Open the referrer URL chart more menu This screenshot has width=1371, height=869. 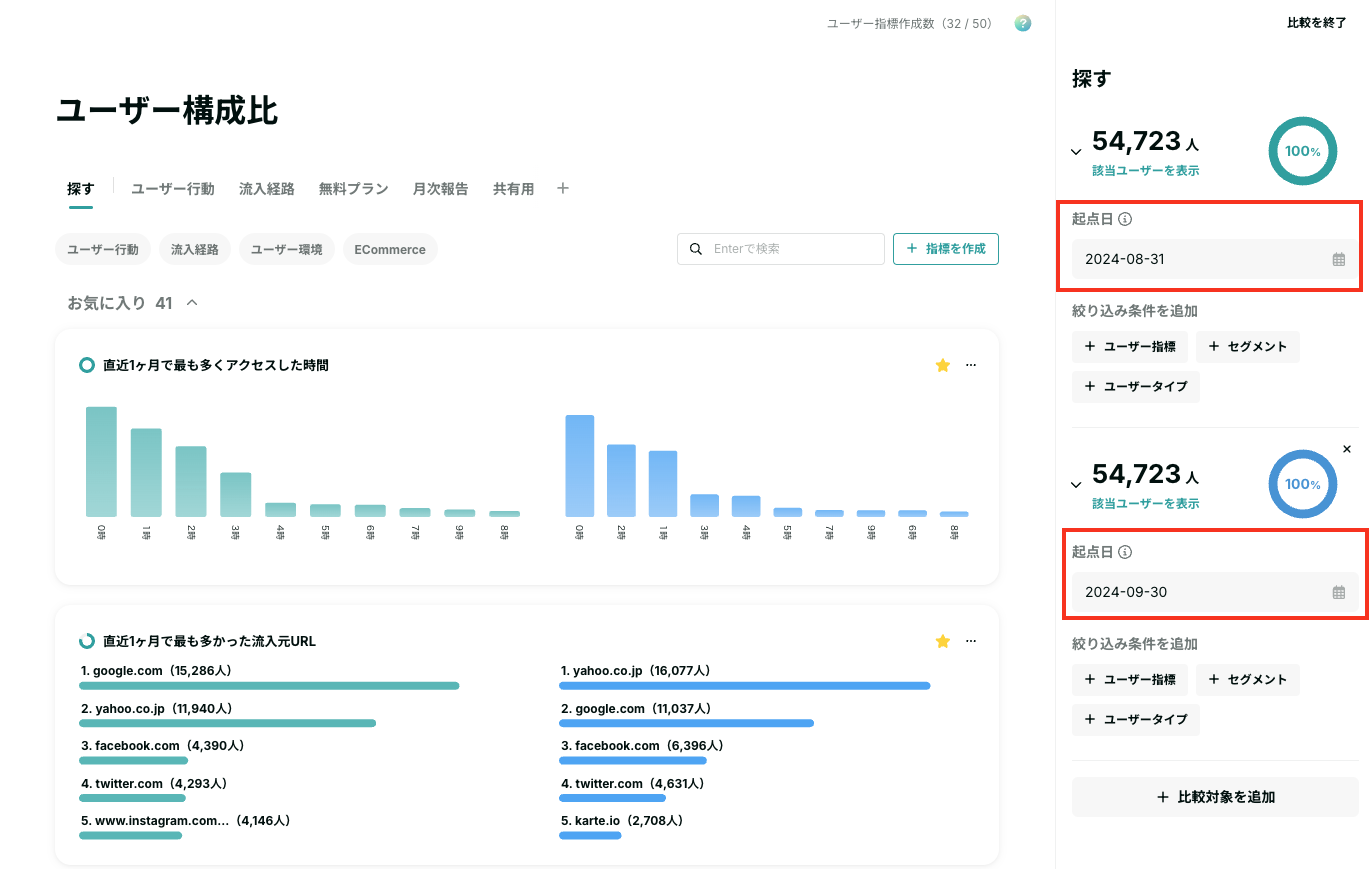(971, 641)
